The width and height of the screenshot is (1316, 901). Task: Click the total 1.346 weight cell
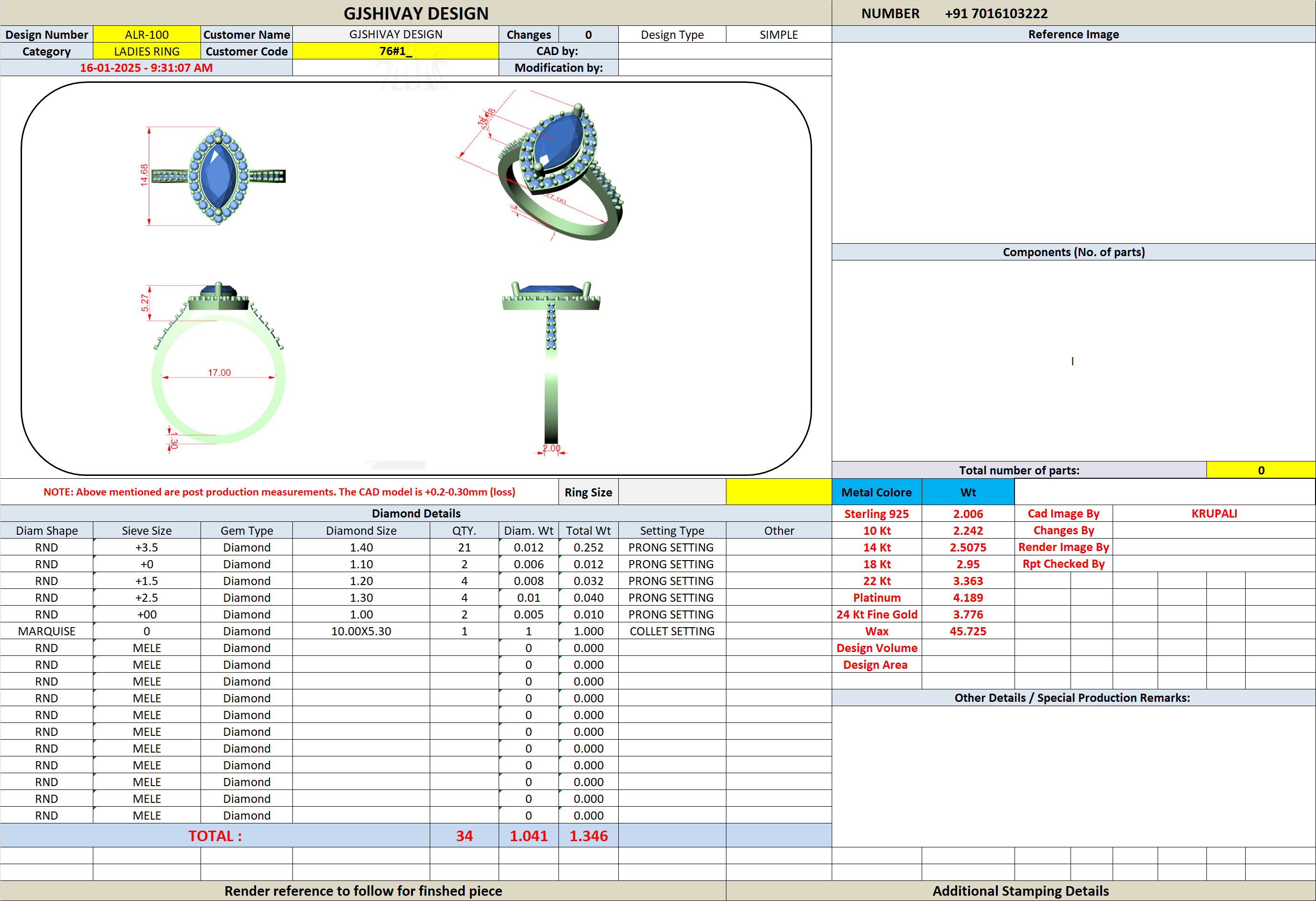click(588, 836)
